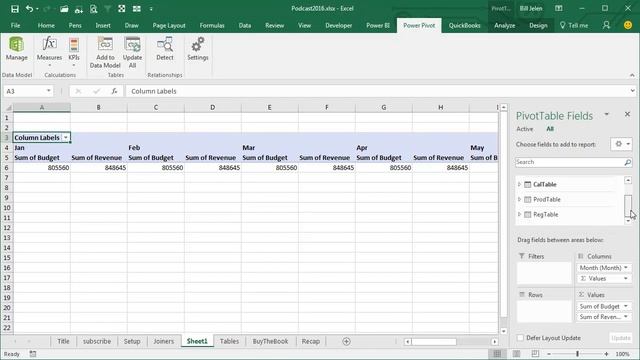This screenshot has width=640, height=360.
Task: Expand the ProdTable field list
Action: click(519, 199)
